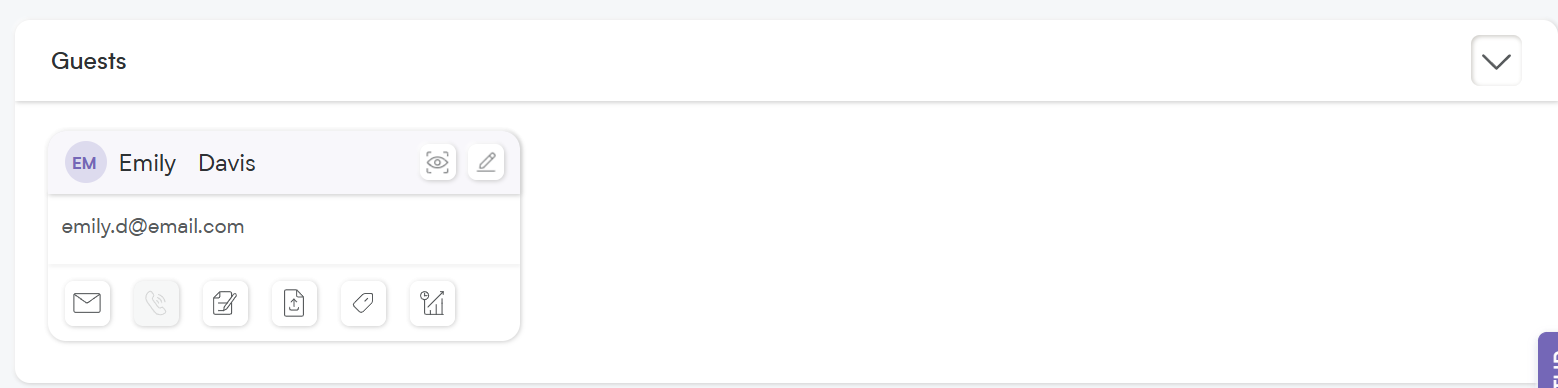The height and width of the screenshot is (388, 1558).
Task: View guest details with the eye icon
Action: [x=438, y=162]
